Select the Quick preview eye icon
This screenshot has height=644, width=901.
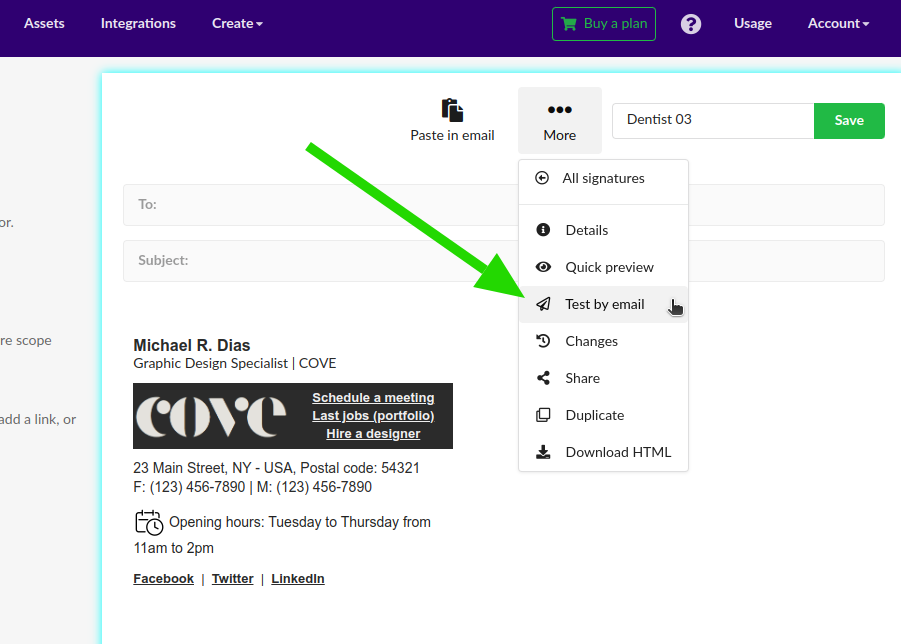[541, 267]
